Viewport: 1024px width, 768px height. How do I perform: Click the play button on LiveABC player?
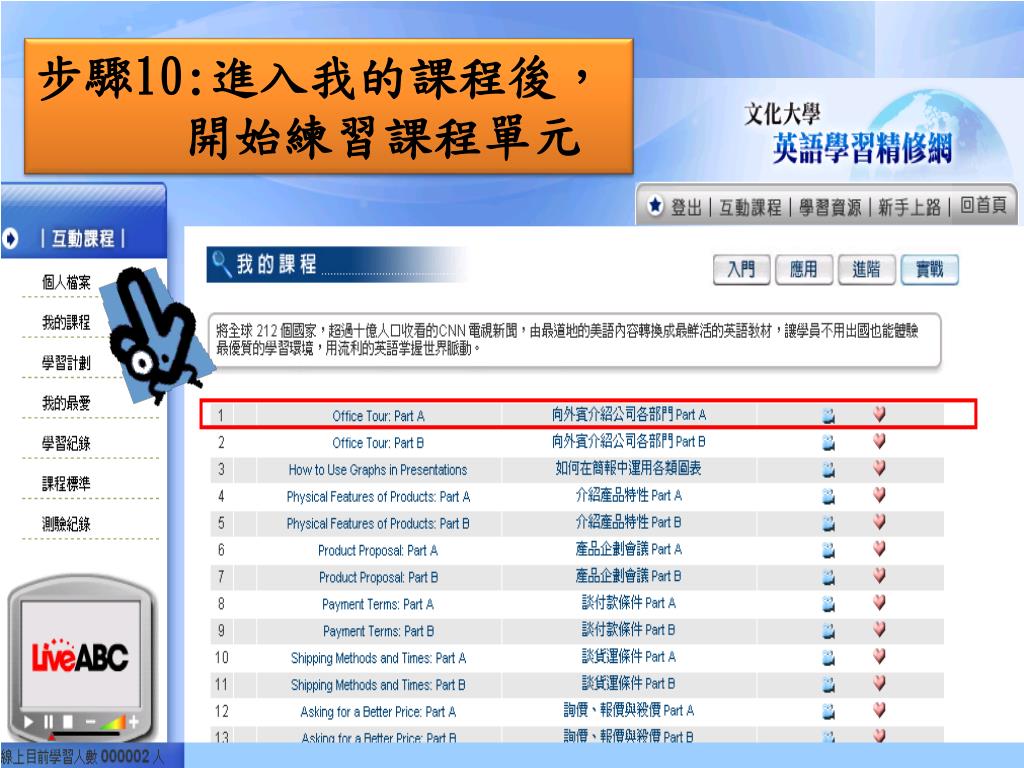[28, 722]
